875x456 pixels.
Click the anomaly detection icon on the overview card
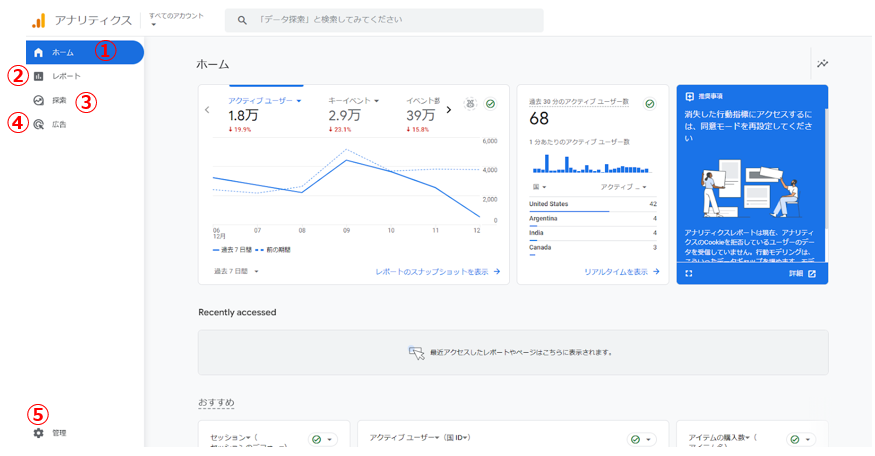pyautogui.click(x=470, y=104)
